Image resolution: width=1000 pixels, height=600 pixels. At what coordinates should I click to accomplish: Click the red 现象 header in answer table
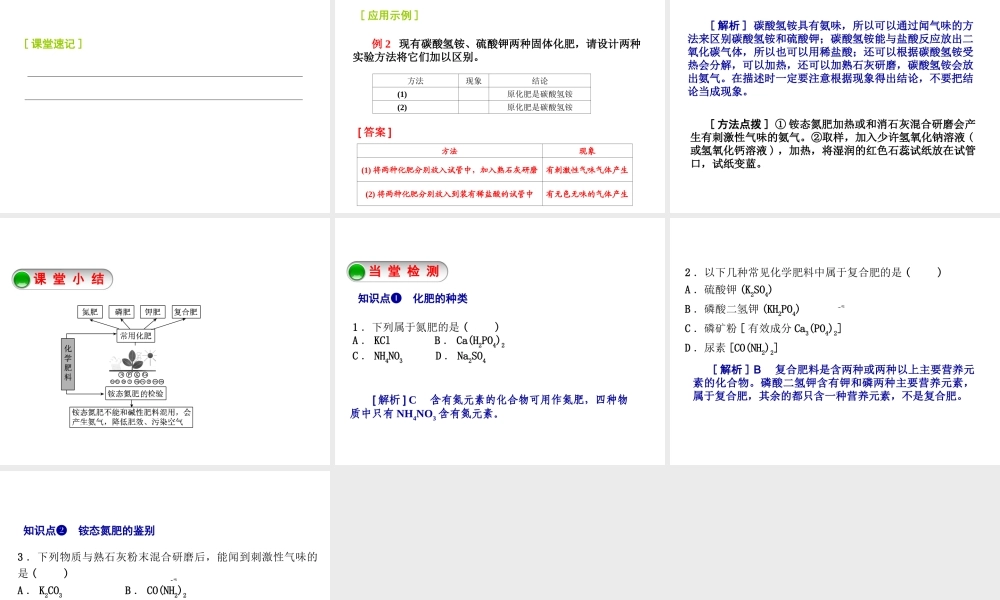click(587, 151)
